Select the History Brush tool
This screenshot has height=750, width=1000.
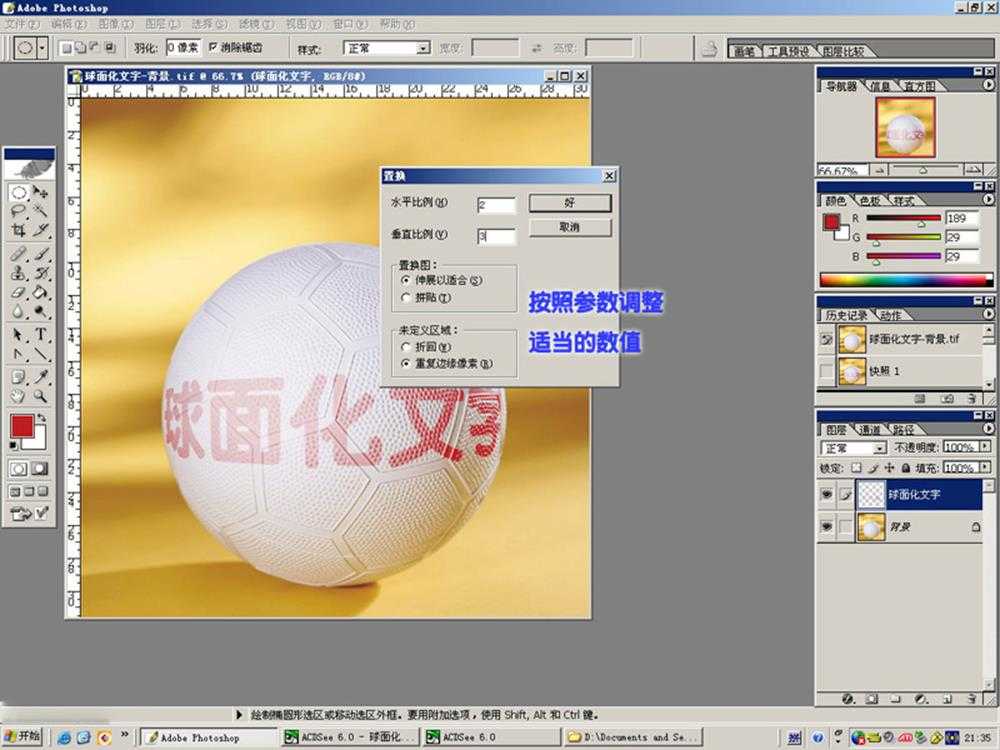tap(41, 273)
